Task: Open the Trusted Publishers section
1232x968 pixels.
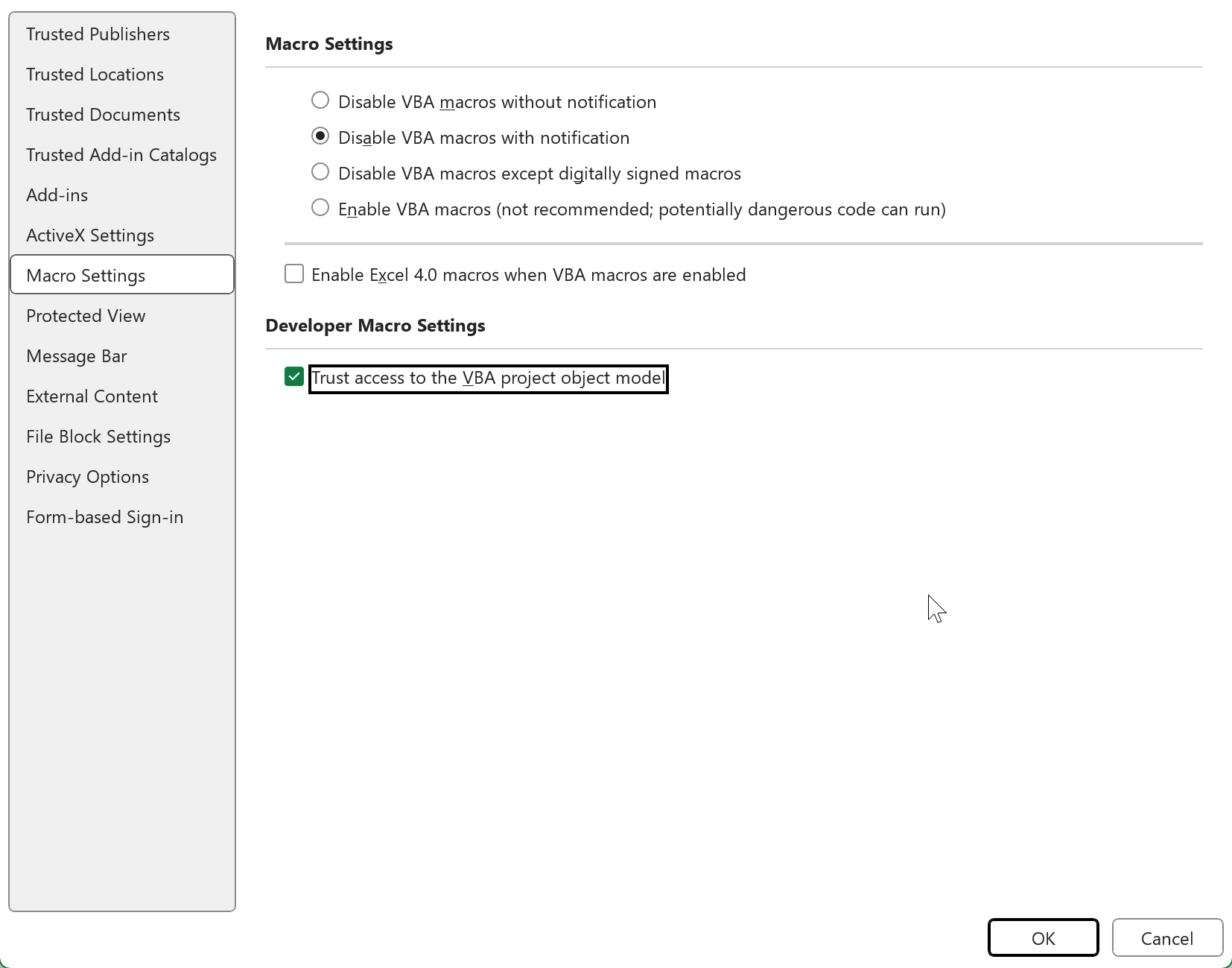Action: click(x=98, y=34)
